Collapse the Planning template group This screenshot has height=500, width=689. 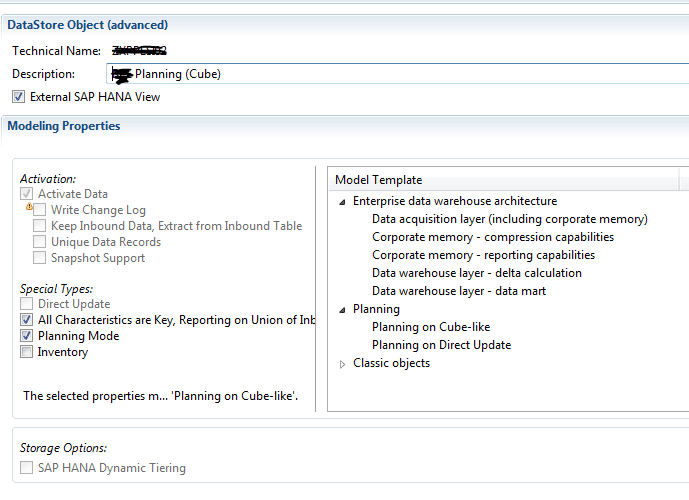342,309
